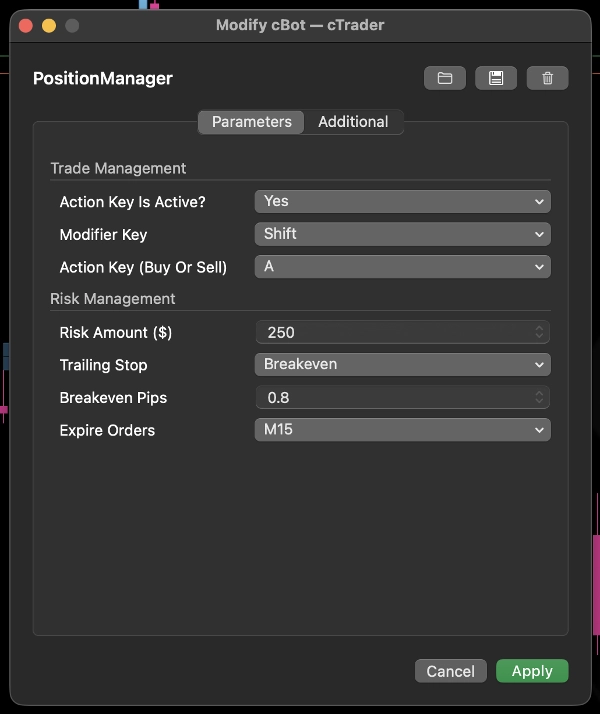Click the Breakeven Pips label
The image size is (600, 714).
coord(113,398)
